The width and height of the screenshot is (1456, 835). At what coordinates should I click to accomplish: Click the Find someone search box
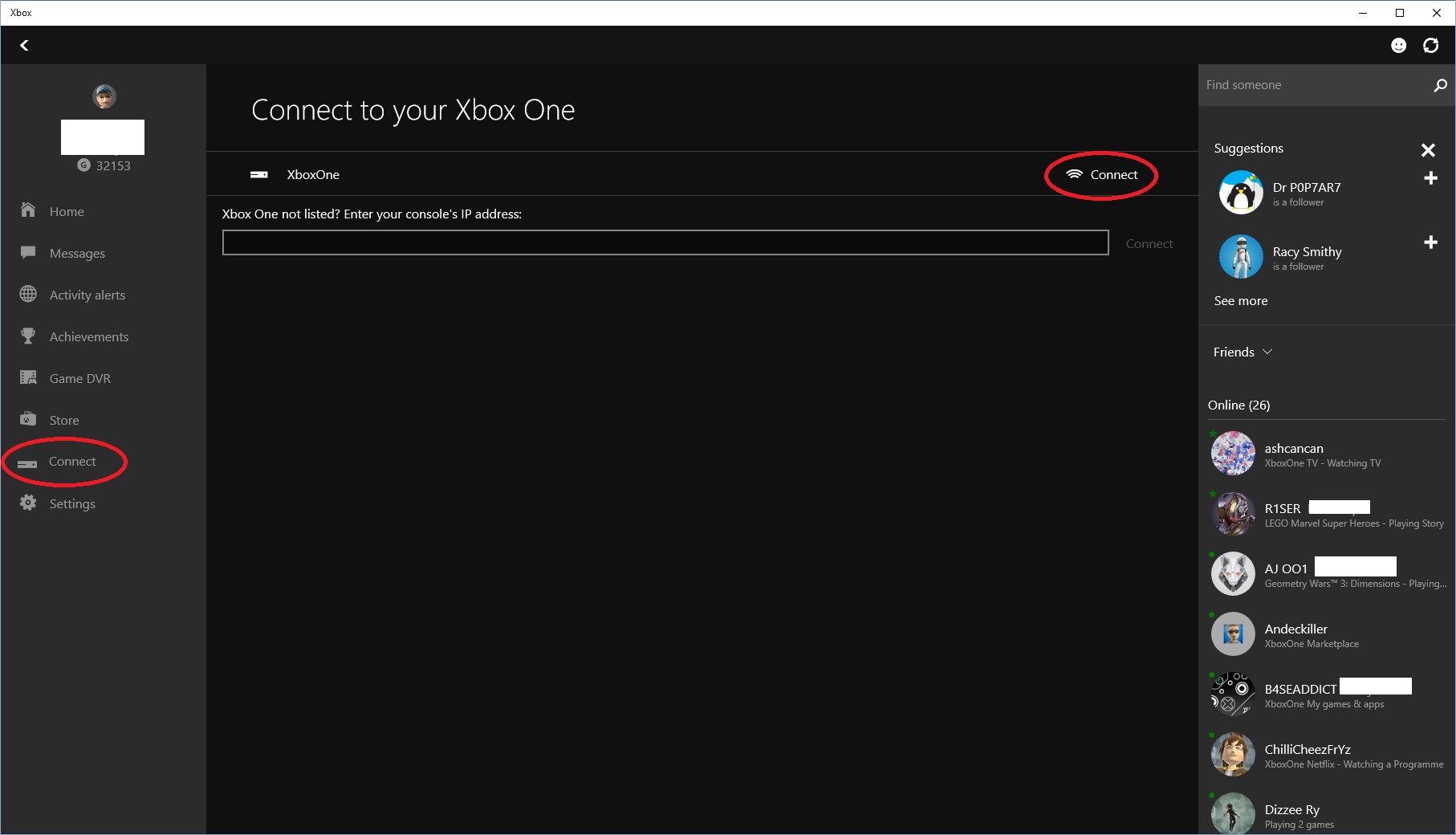click(x=1316, y=85)
